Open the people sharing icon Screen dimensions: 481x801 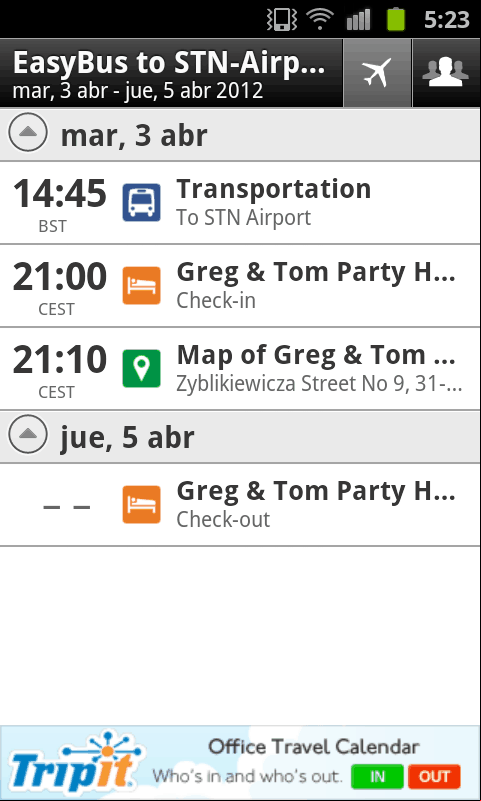pyautogui.click(x=446, y=73)
